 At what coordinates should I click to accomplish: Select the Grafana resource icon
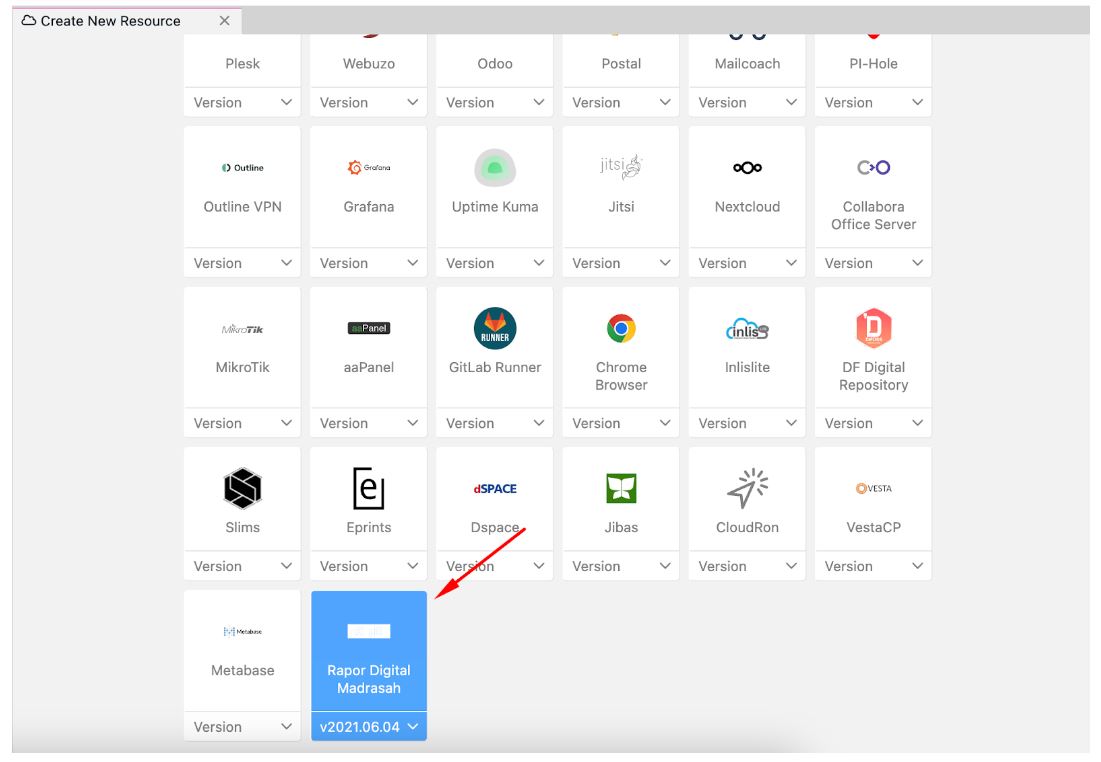click(368, 165)
